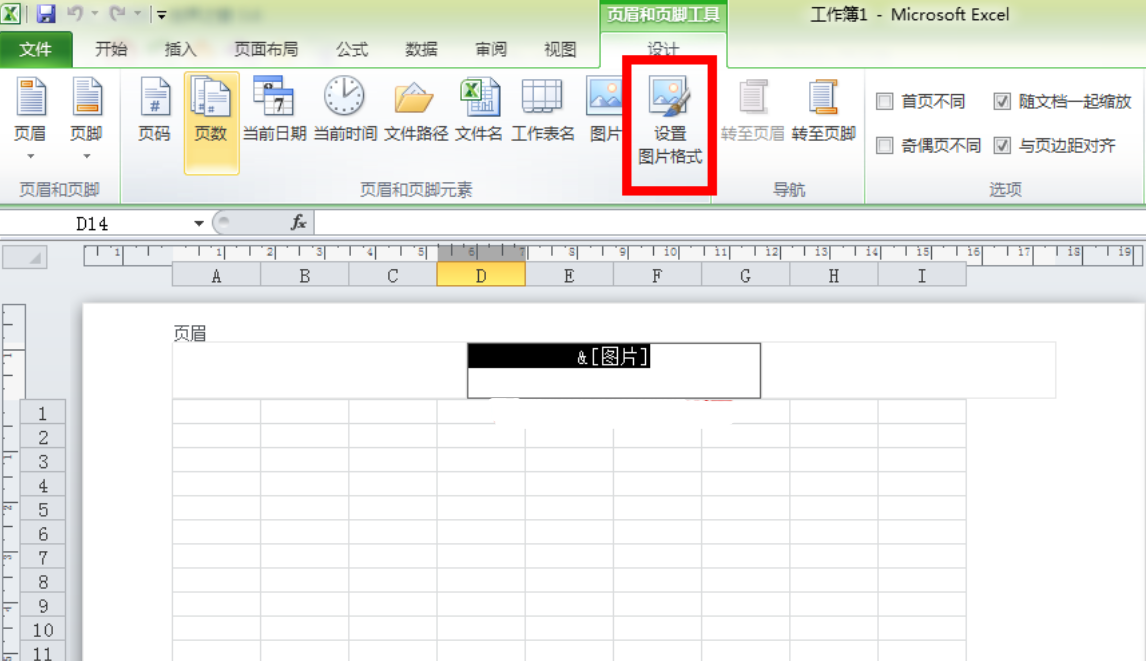Jump to footer with 转至页脚
Image resolution: width=1146 pixels, height=661 pixels.
(x=823, y=110)
